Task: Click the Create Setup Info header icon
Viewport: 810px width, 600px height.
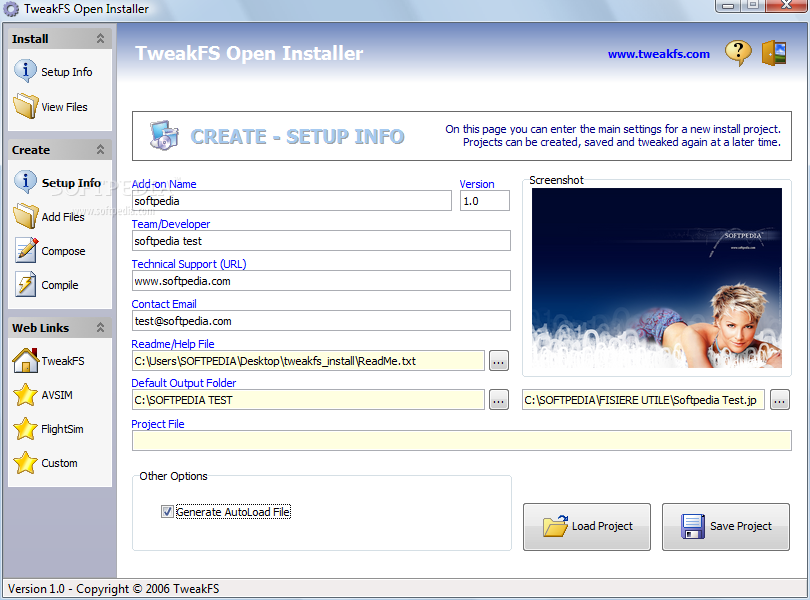Action: tap(164, 135)
